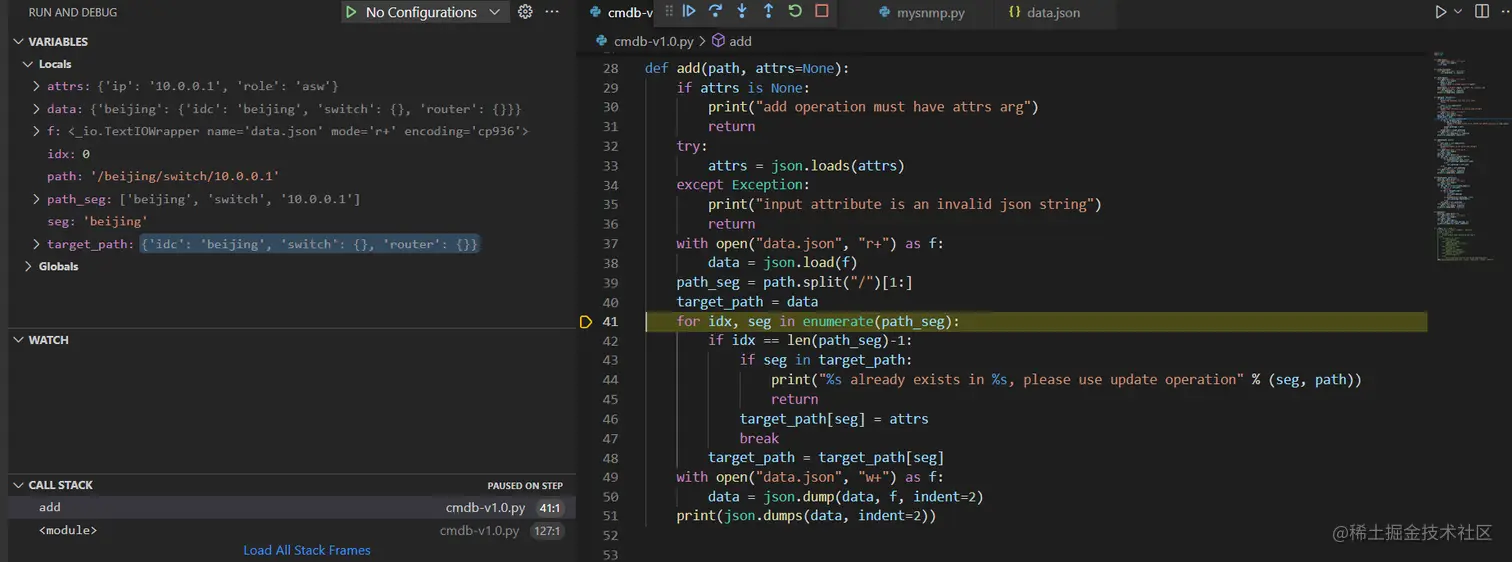The height and width of the screenshot is (562, 1512).
Task: Start debugging with green play arrow
Action: (x=351, y=12)
